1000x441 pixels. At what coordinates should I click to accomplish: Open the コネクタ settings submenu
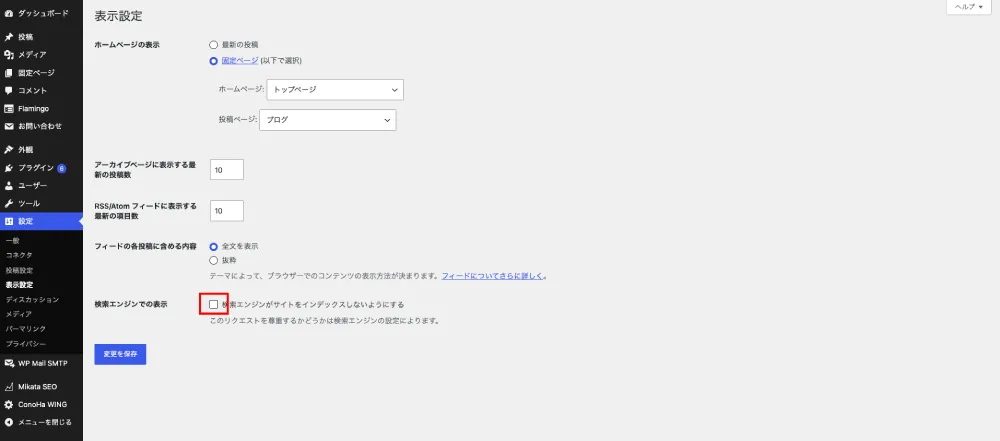[x=19, y=255]
